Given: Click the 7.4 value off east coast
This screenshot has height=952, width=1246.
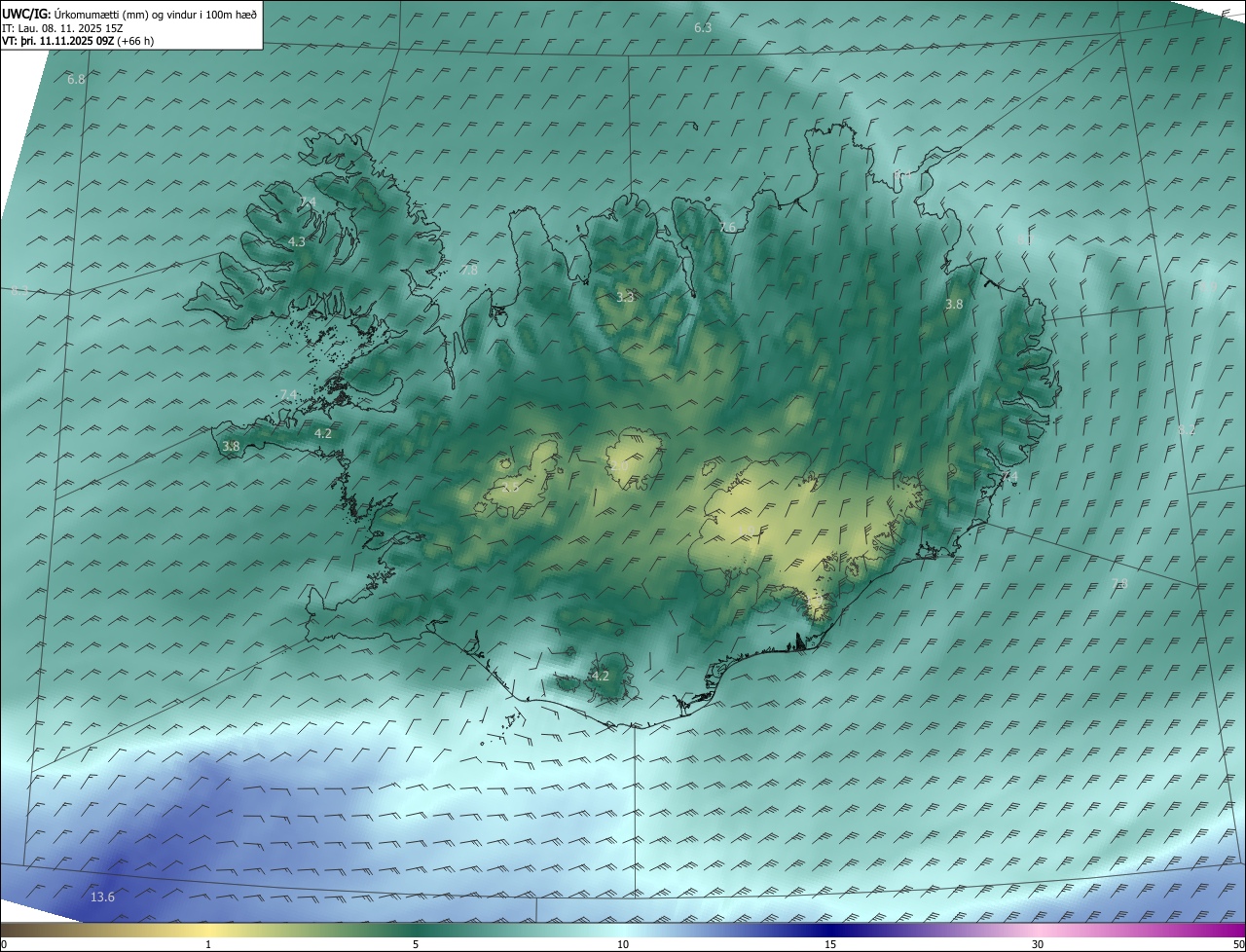Looking at the screenshot, I should click(x=1009, y=476).
